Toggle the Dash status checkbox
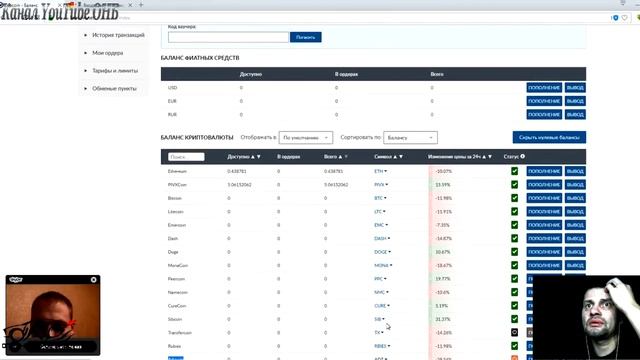Image resolution: width=640 pixels, height=360 pixels. point(514,238)
